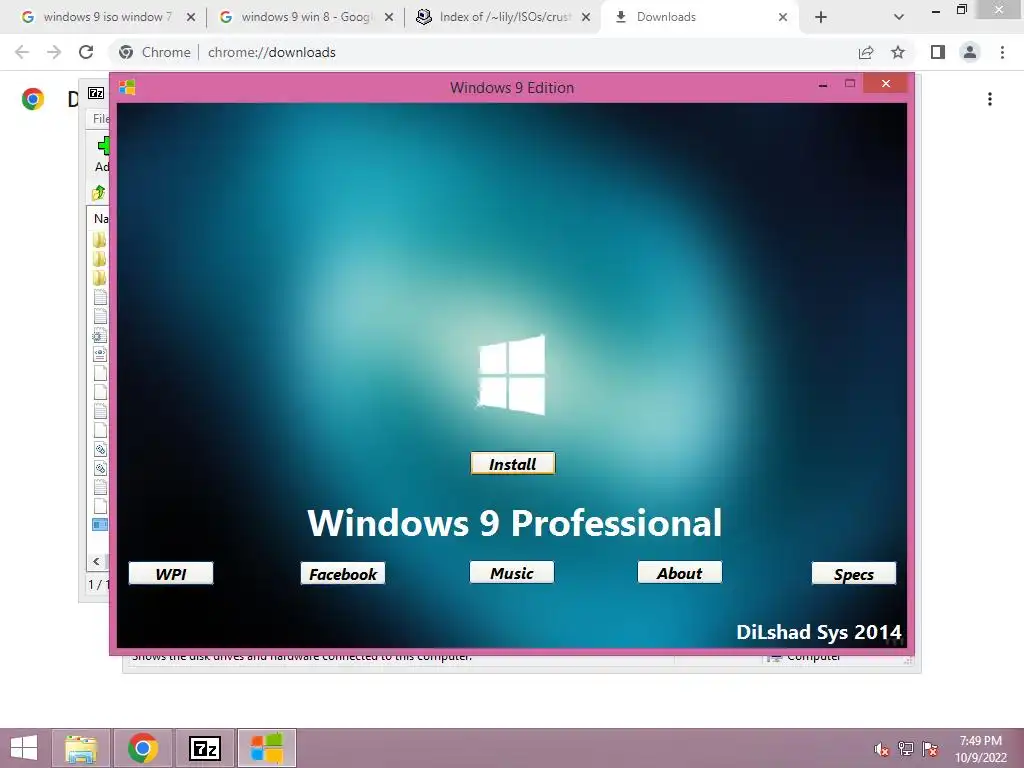Click the share page icon in Chrome
The width and height of the screenshot is (1024, 768).
pyautogui.click(x=866, y=52)
